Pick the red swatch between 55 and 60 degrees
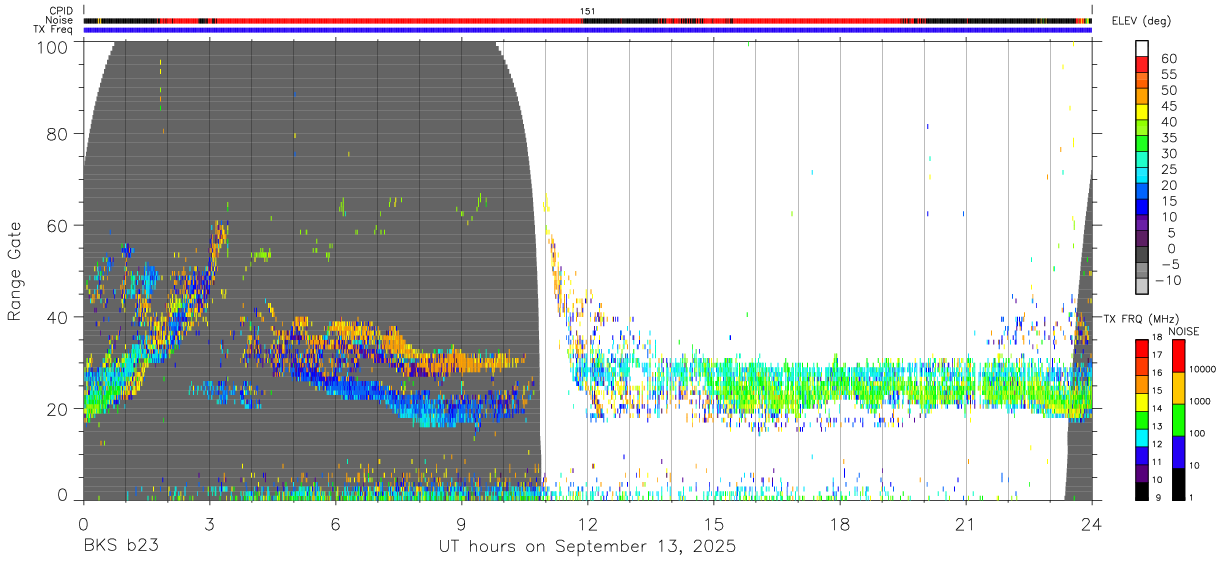 click(x=1142, y=65)
